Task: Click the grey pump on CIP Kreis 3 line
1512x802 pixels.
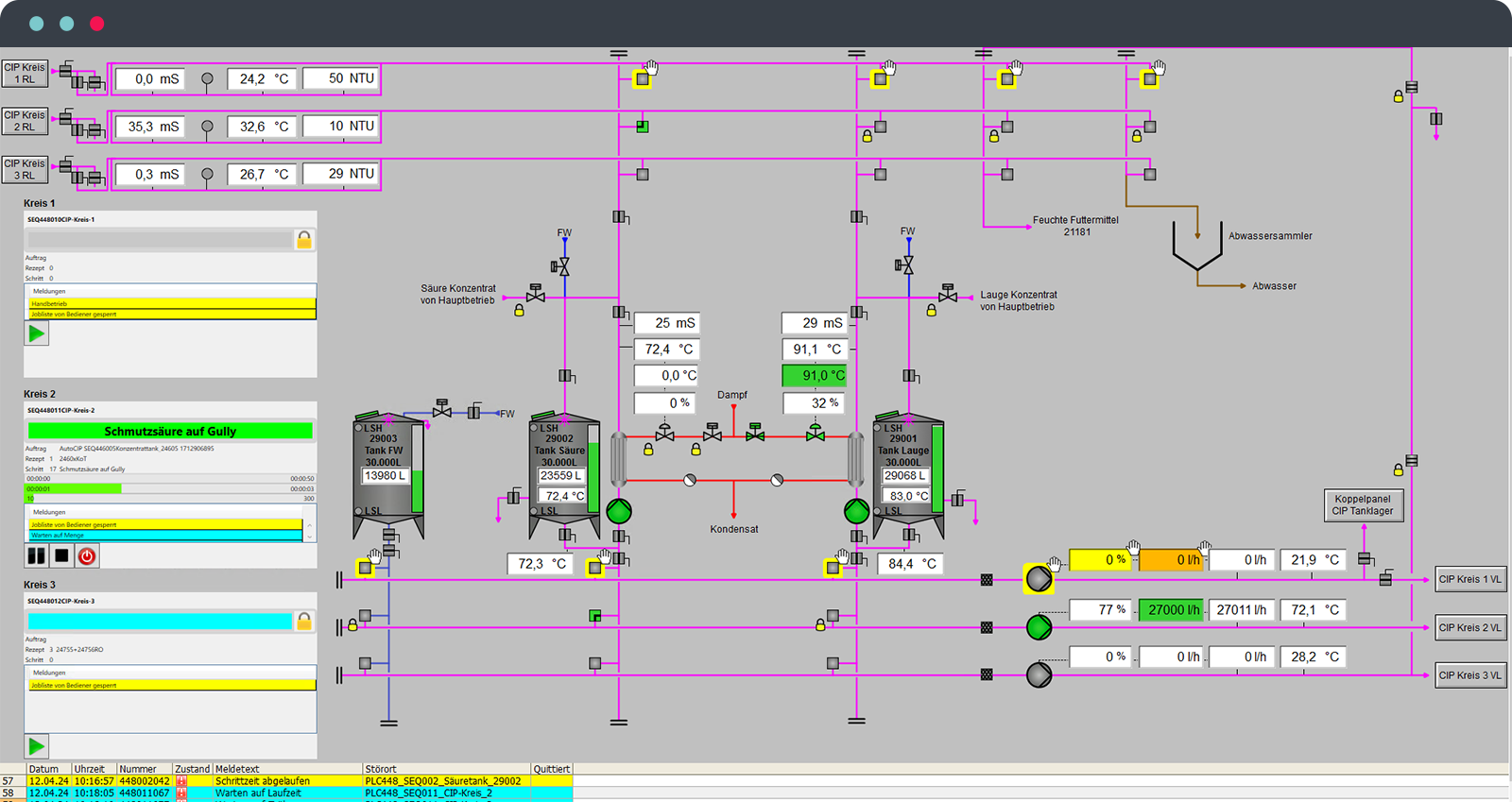Action: pos(1039,674)
